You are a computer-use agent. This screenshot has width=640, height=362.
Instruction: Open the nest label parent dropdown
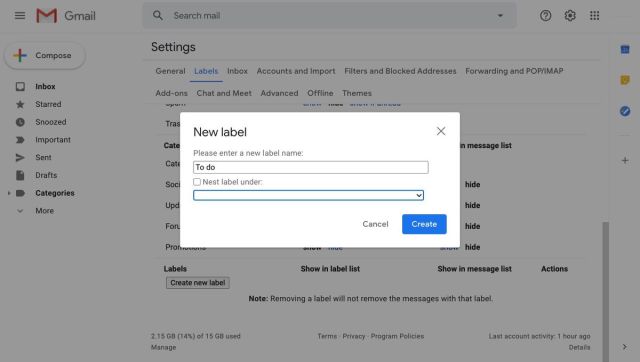click(x=308, y=195)
